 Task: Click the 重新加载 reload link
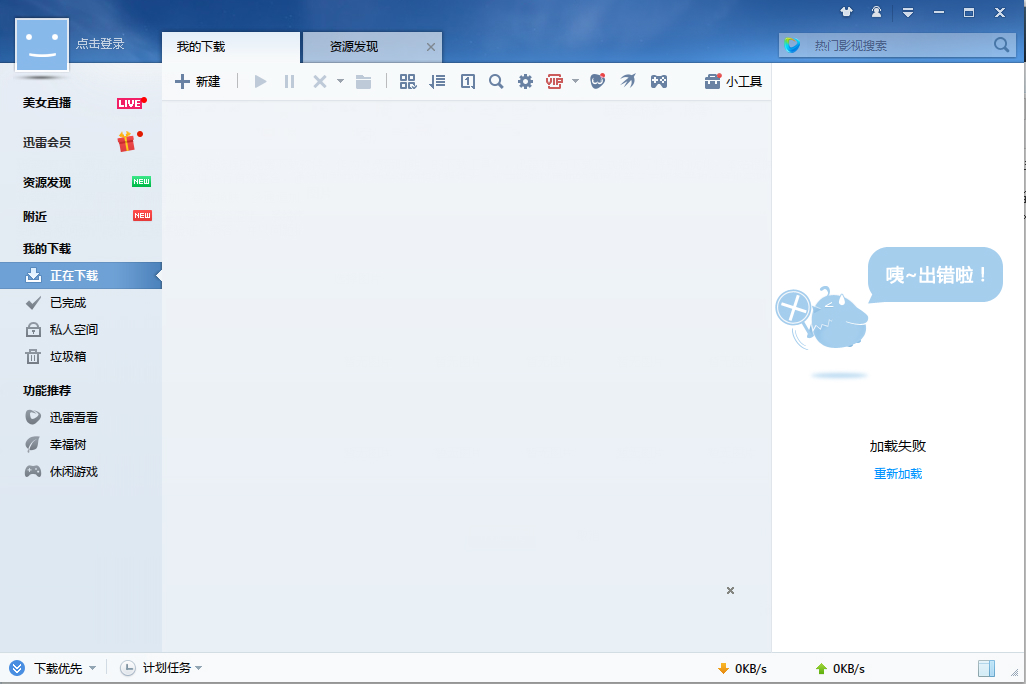[x=897, y=473]
